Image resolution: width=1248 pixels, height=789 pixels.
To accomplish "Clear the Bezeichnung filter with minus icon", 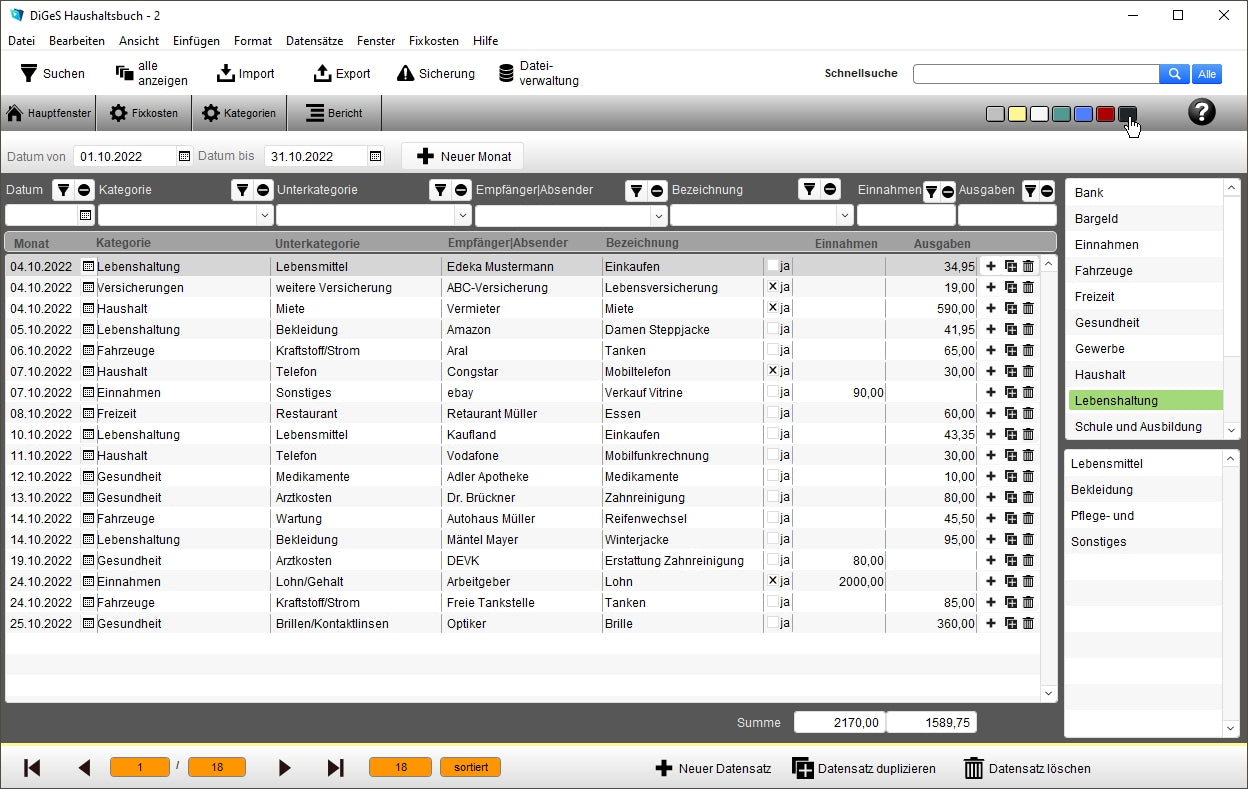I will pos(830,190).
